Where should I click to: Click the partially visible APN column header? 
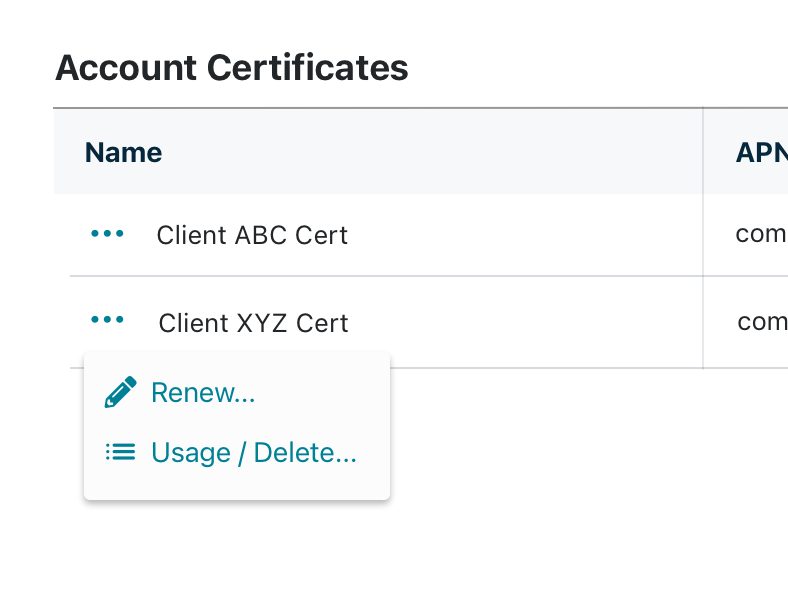pyautogui.click(x=761, y=152)
